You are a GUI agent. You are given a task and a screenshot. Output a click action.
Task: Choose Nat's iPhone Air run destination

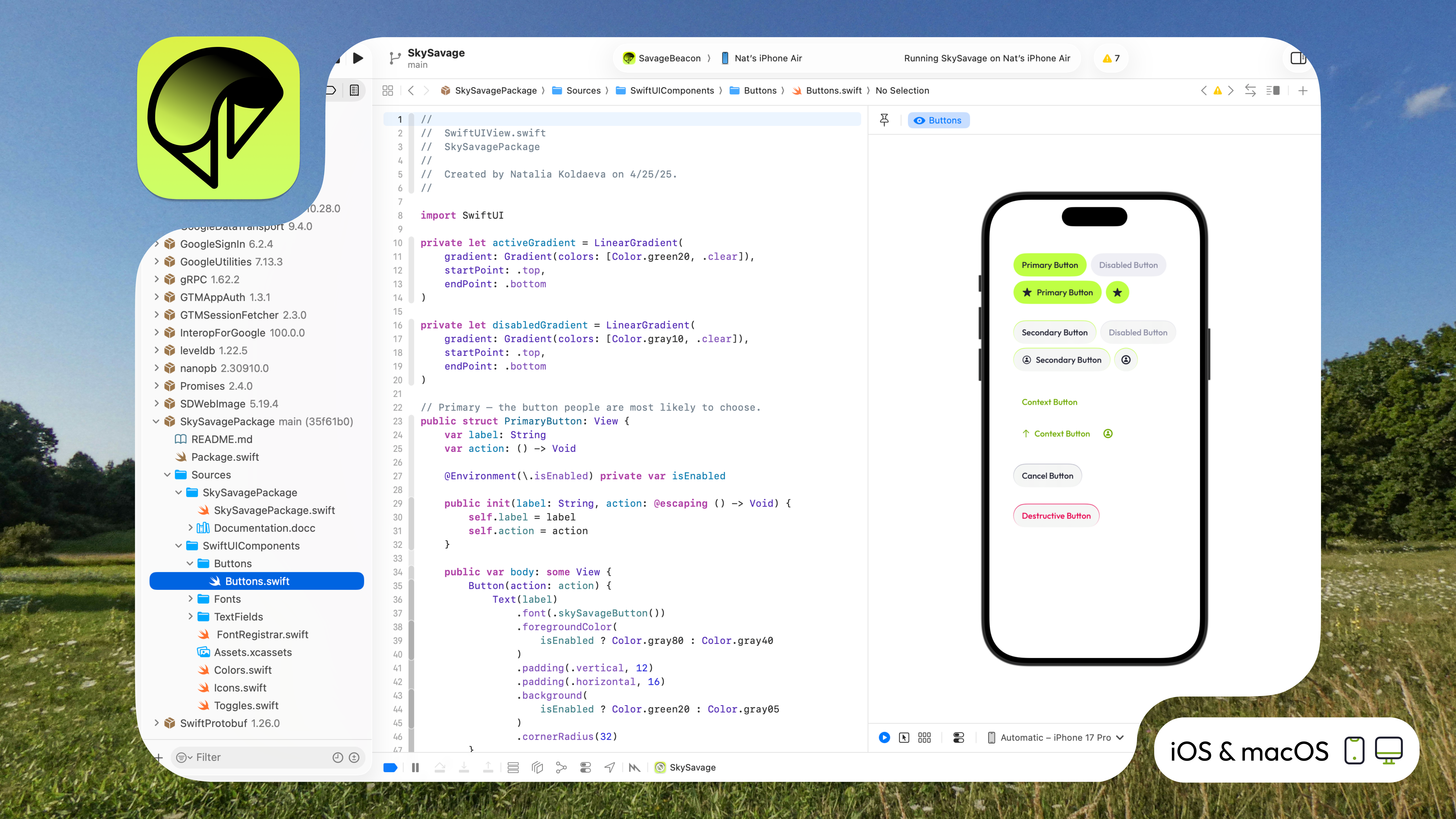761,58
